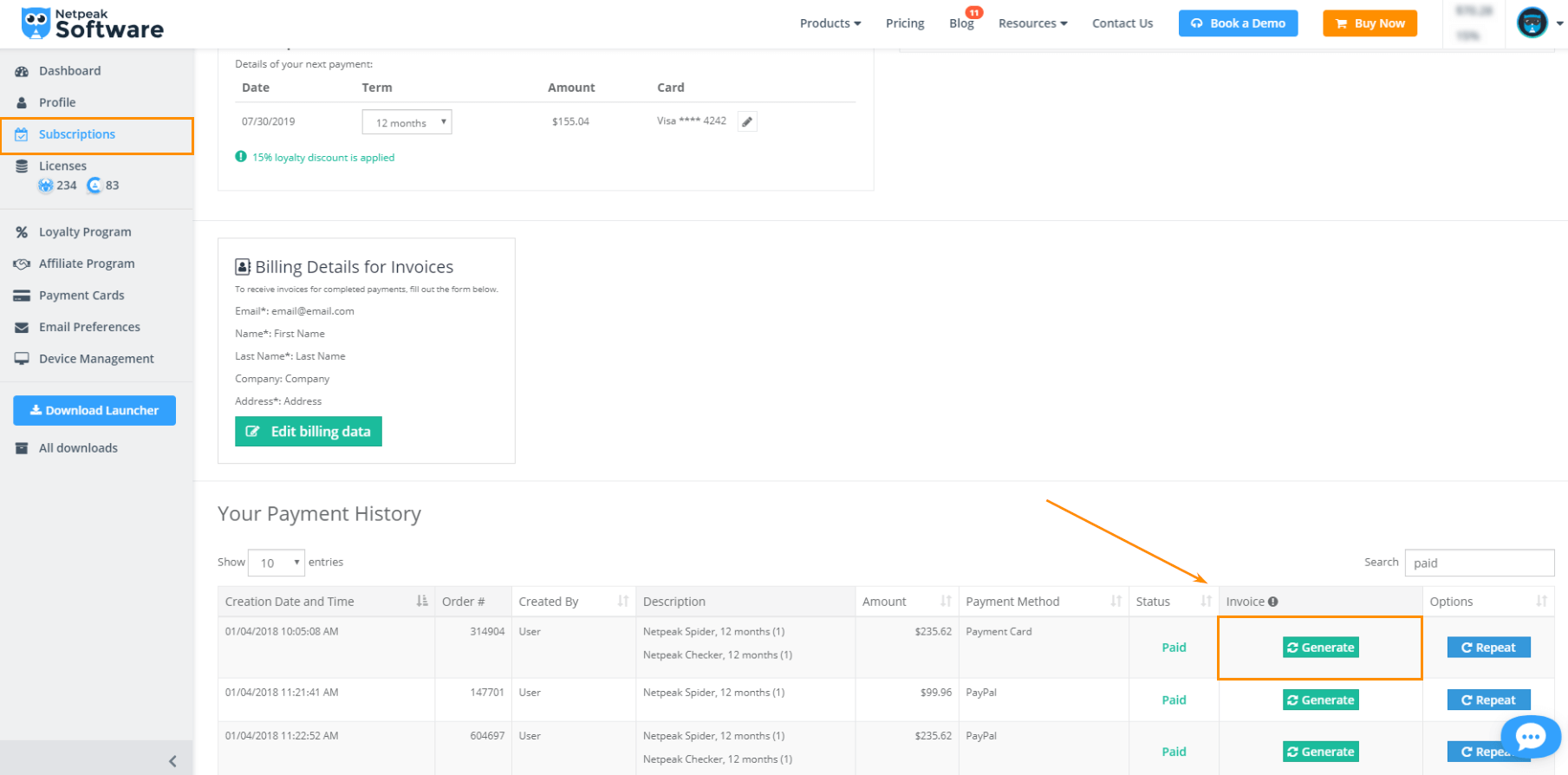
Task: Click the Payment Cards card icon
Action: coord(22,296)
